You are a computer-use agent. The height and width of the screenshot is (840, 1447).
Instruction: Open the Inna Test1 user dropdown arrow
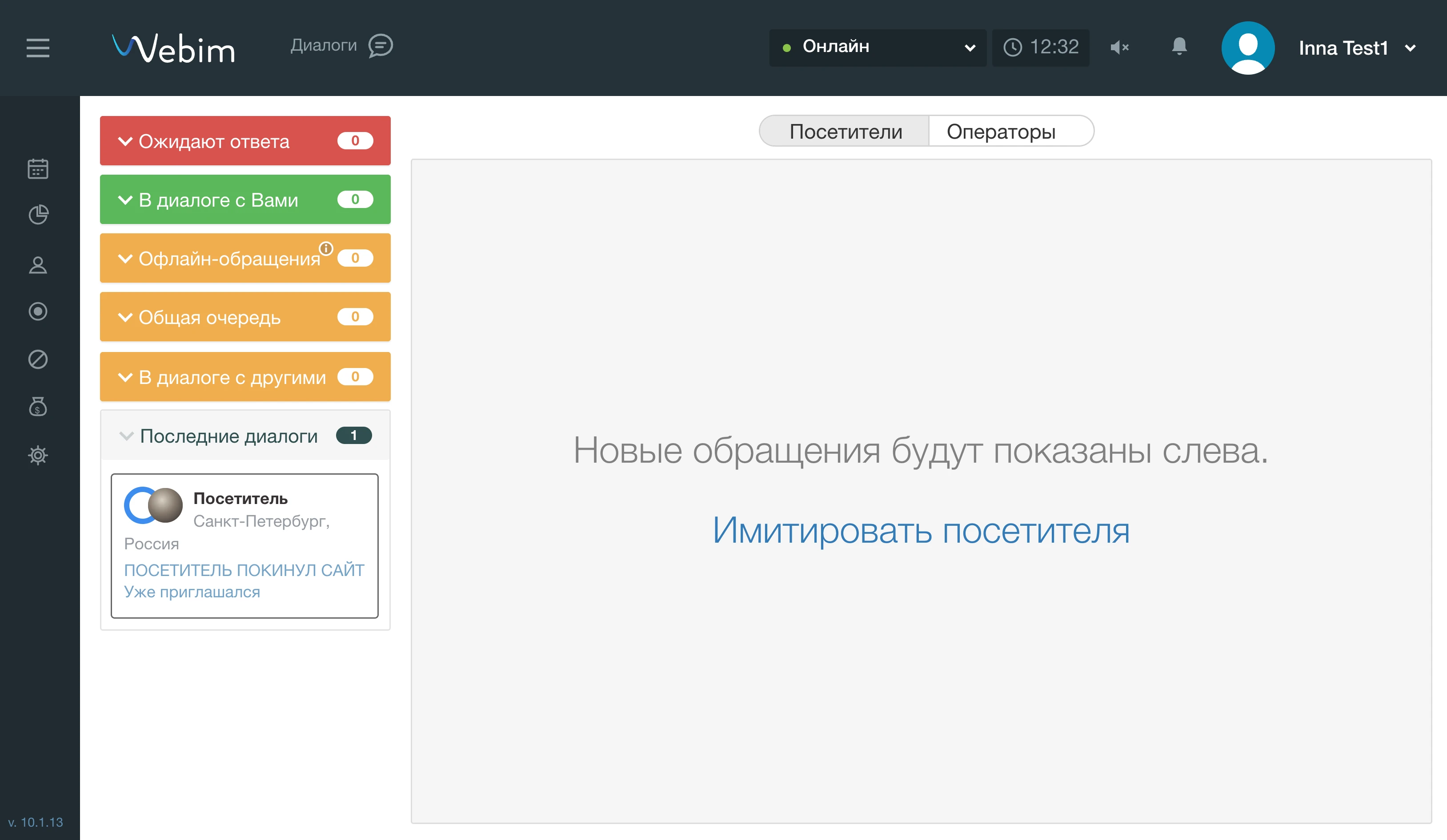[1410, 48]
